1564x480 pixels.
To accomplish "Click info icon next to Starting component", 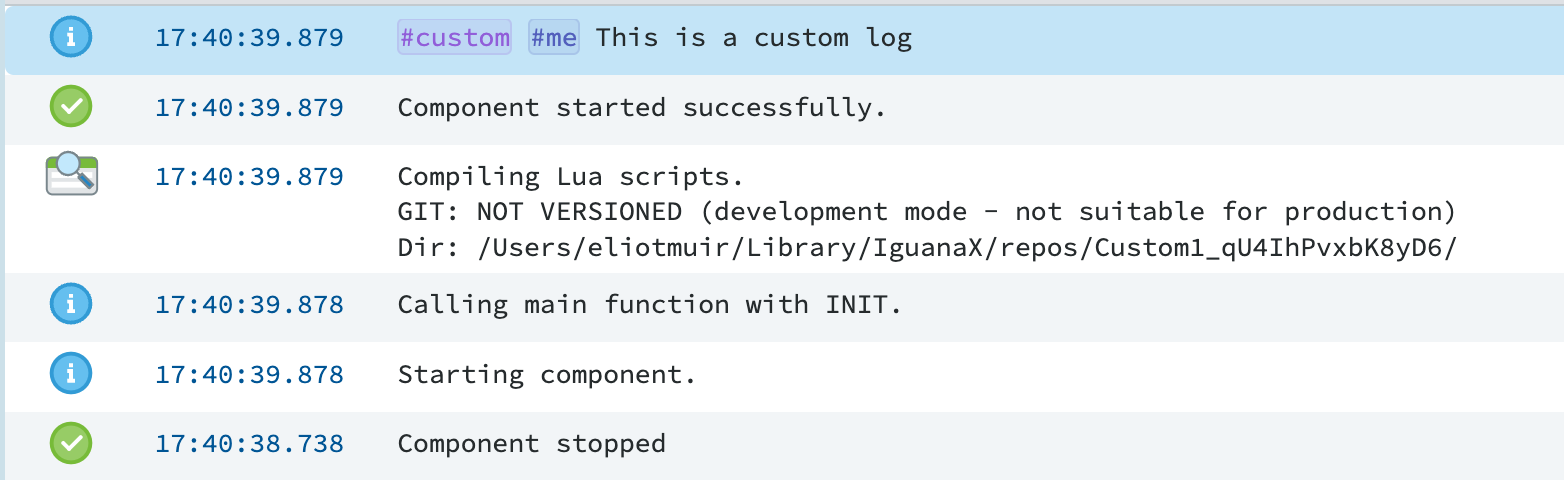I will [x=71, y=374].
